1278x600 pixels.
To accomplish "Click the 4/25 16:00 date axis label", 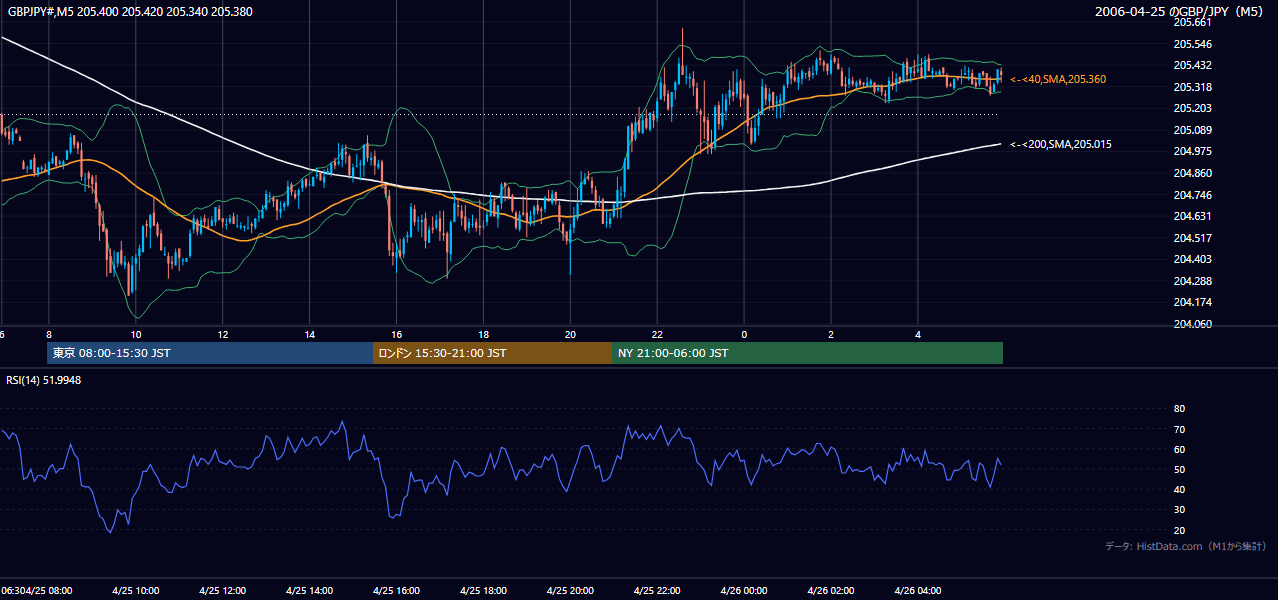I will click(x=396, y=590).
